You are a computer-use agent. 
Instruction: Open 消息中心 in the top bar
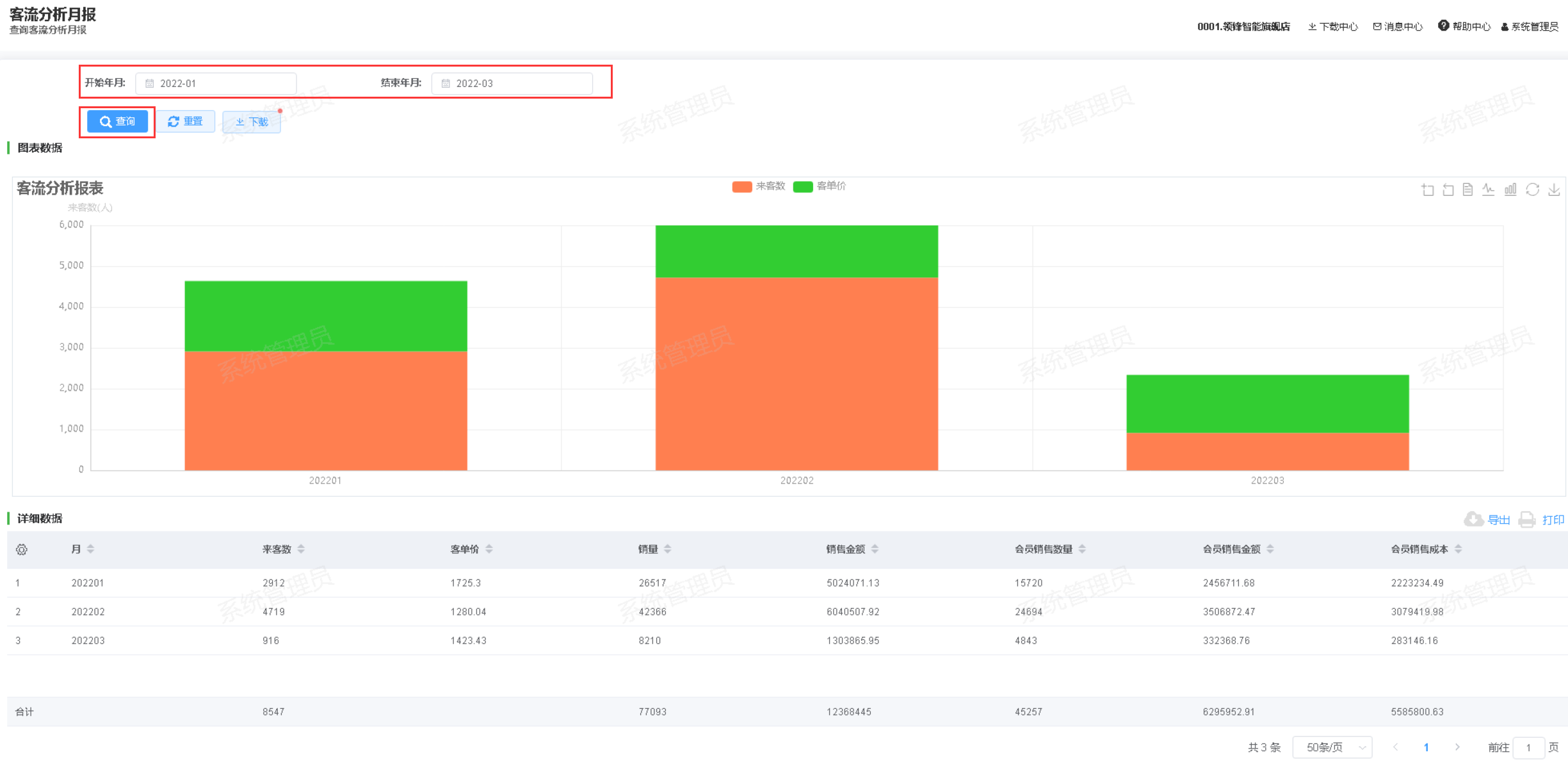(1398, 26)
